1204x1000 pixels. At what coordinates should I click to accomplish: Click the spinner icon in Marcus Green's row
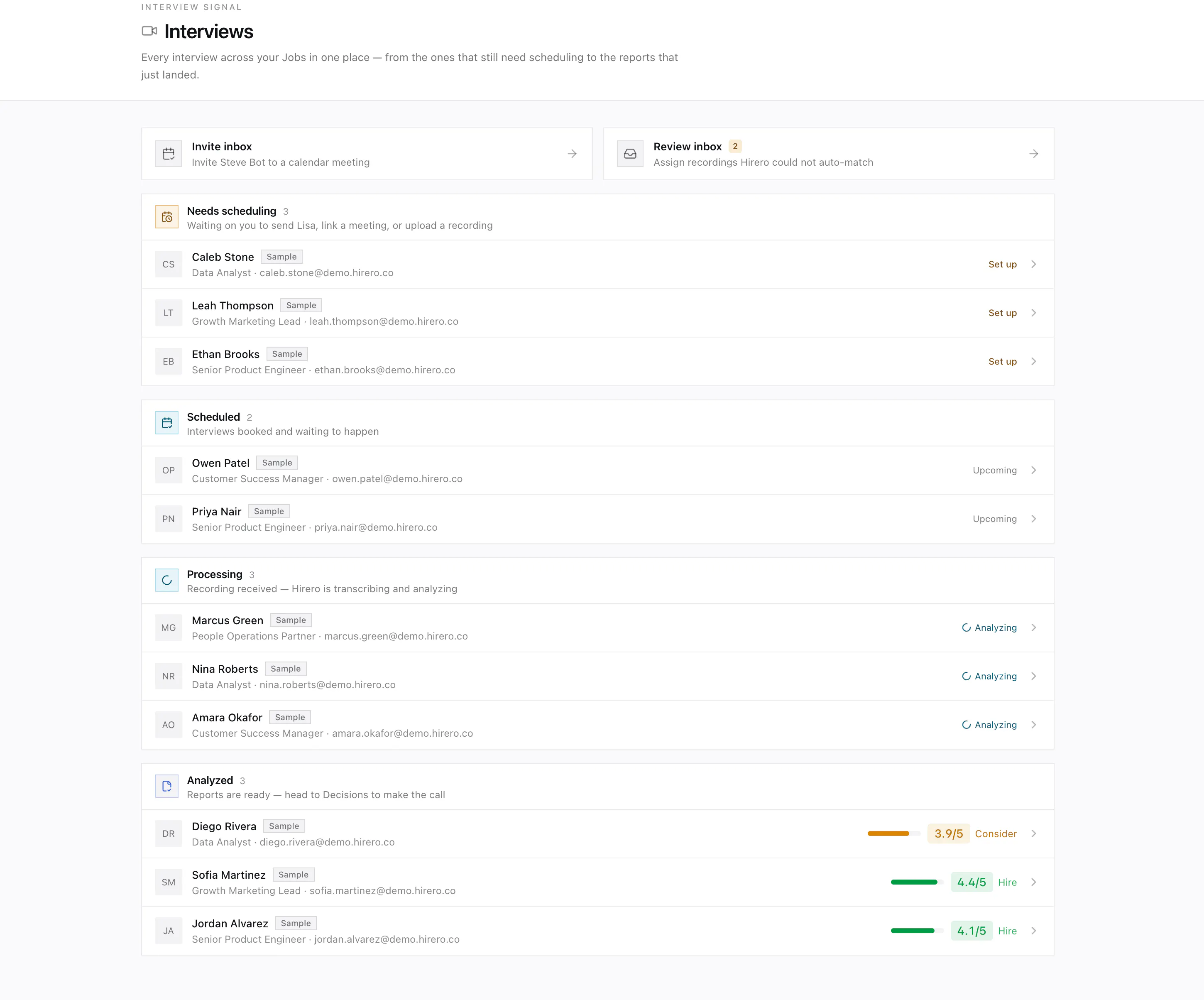pyautogui.click(x=966, y=628)
